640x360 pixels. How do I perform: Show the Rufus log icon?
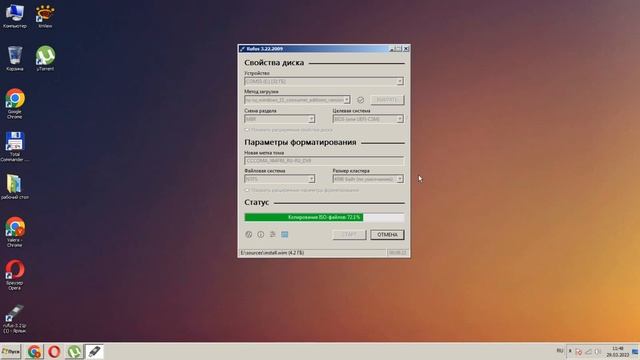tap(284, 234)
